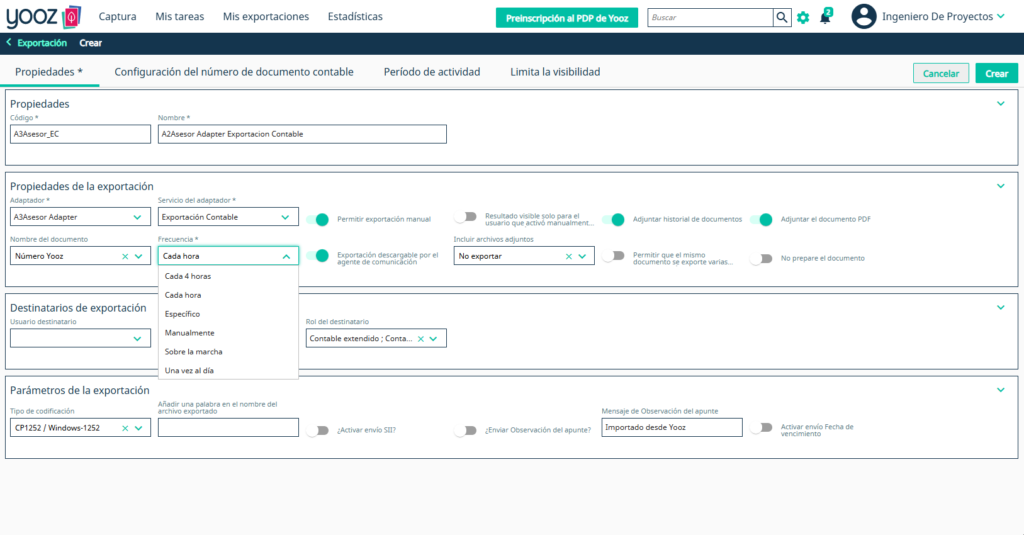Clear the Nombre del documento value
The width and height of the screenshot is (1024, 535).
tap(125, 256)
